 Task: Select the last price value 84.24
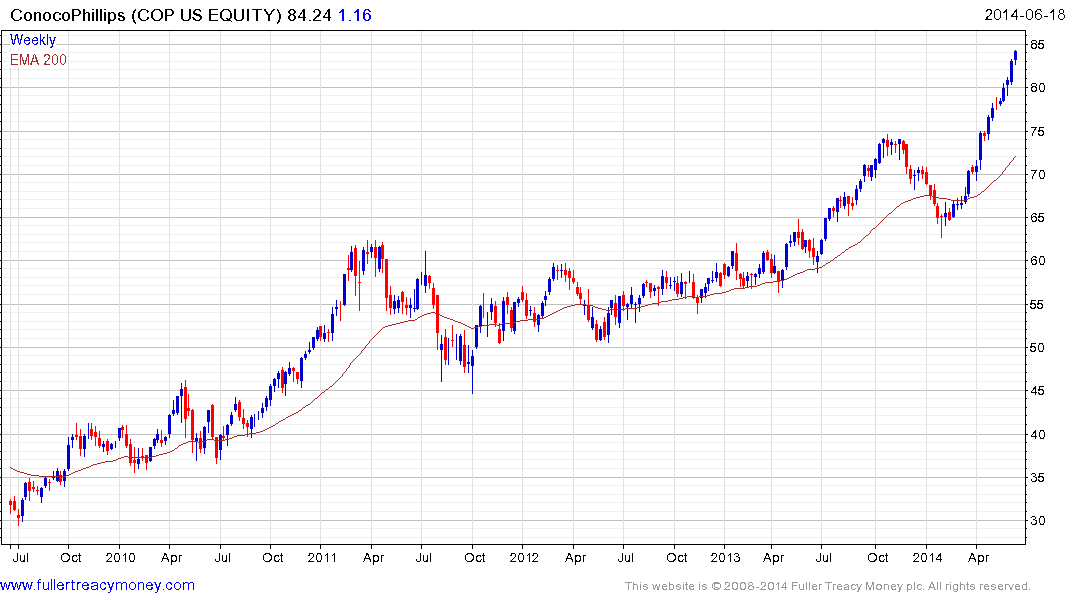[x=309, y=15]
